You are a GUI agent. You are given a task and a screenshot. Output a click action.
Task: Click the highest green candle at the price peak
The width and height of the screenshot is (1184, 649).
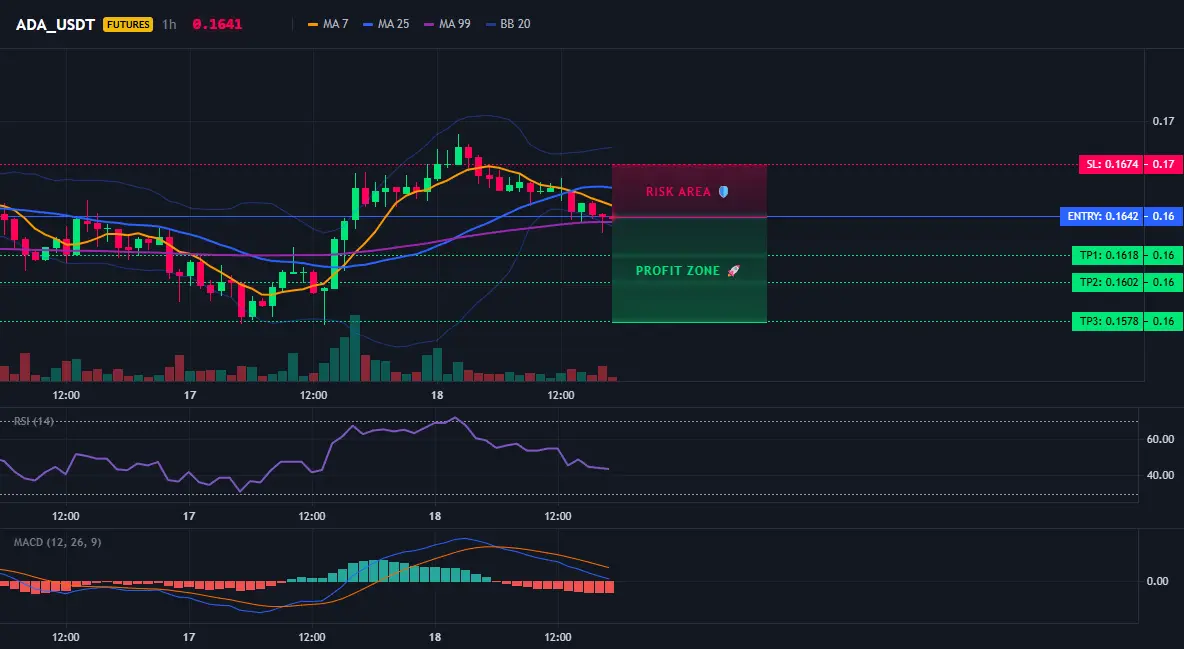[458, 156]
